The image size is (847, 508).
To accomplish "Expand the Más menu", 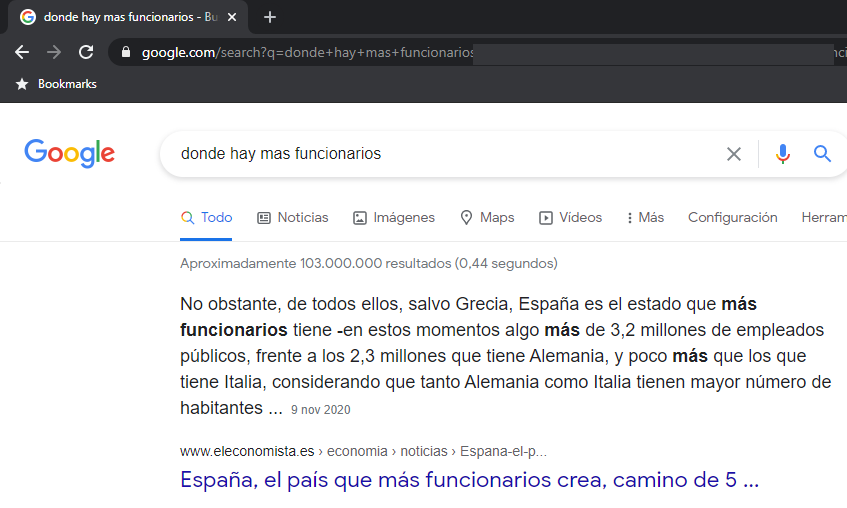I will click(646, 218).
